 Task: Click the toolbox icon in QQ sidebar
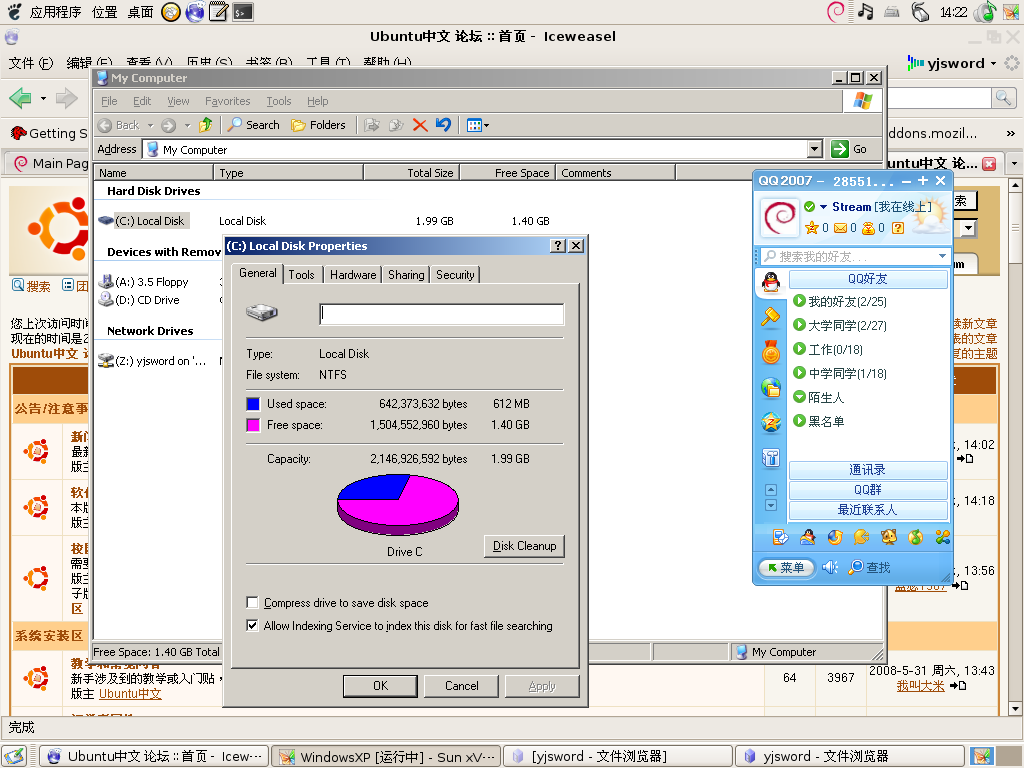(771, 458)
